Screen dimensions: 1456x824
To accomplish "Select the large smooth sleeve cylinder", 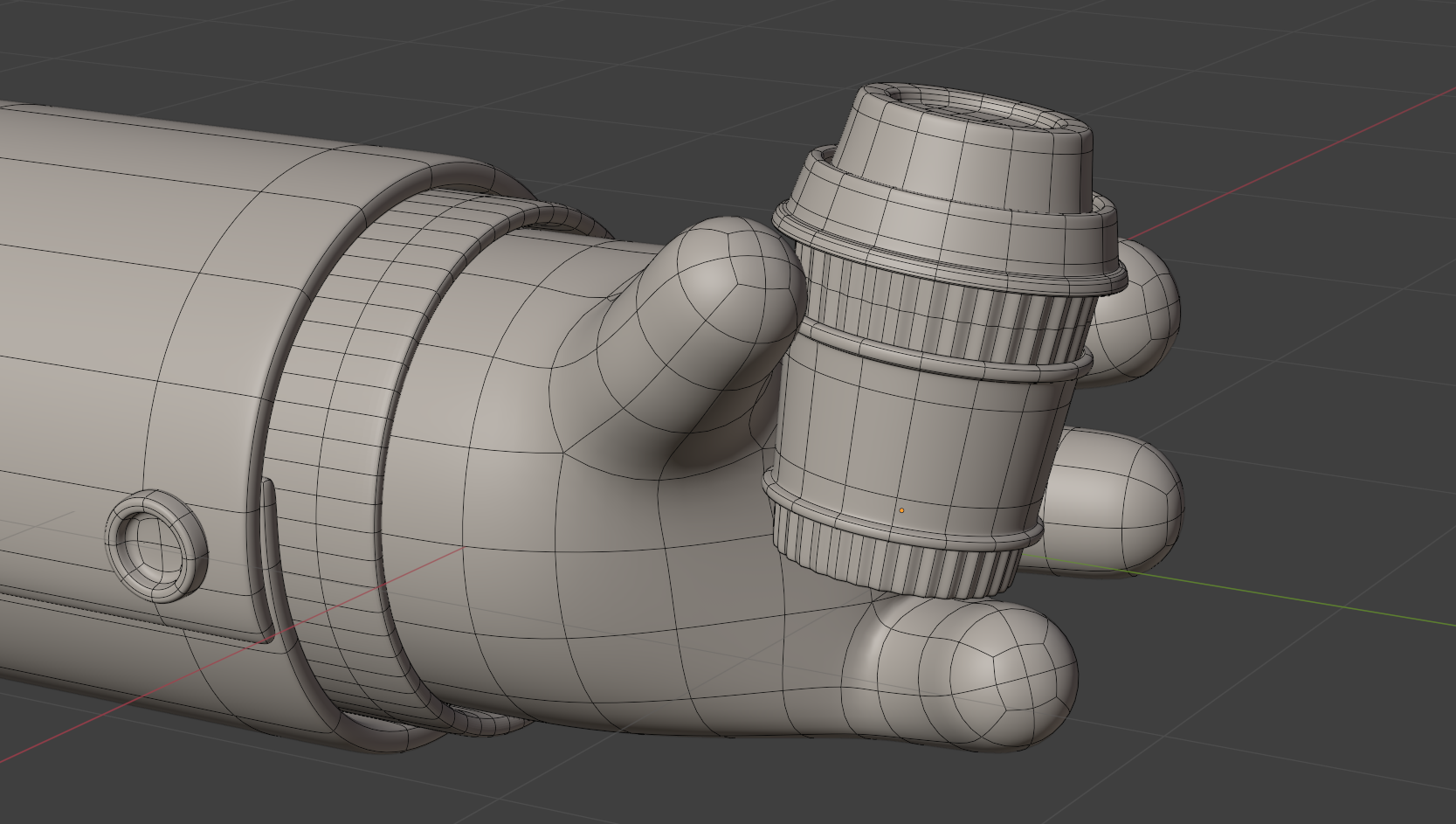I will (131, 306).
